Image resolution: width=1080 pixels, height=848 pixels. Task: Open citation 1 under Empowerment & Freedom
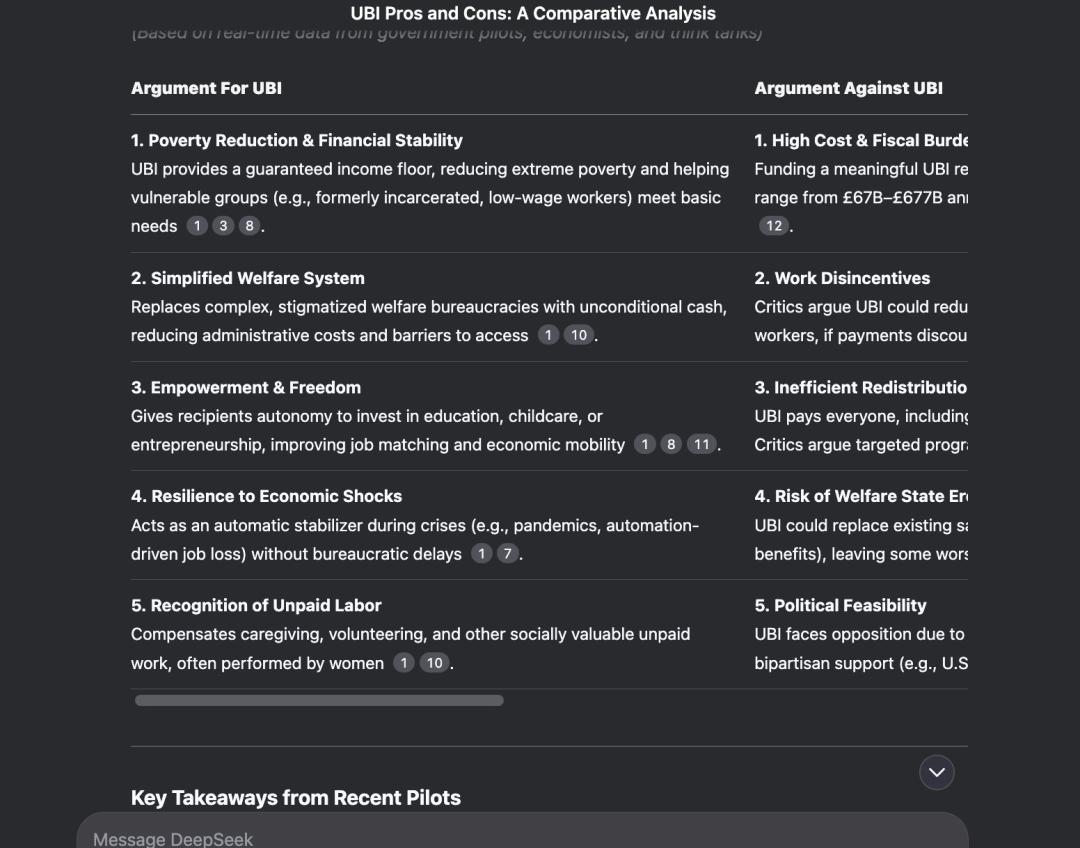click(x=645, y=445)
